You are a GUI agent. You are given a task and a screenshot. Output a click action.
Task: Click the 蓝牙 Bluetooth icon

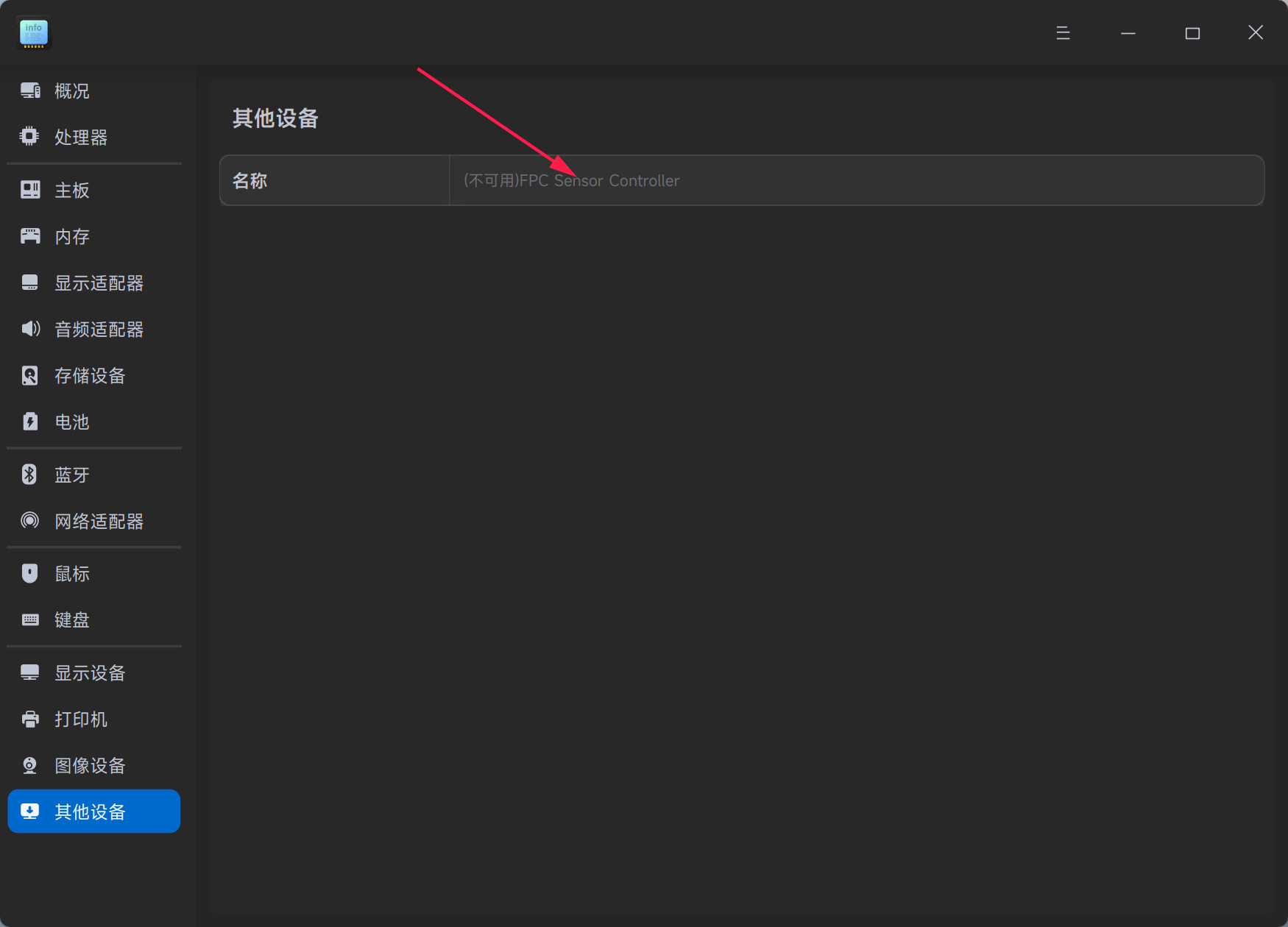(x=29, y=475)
